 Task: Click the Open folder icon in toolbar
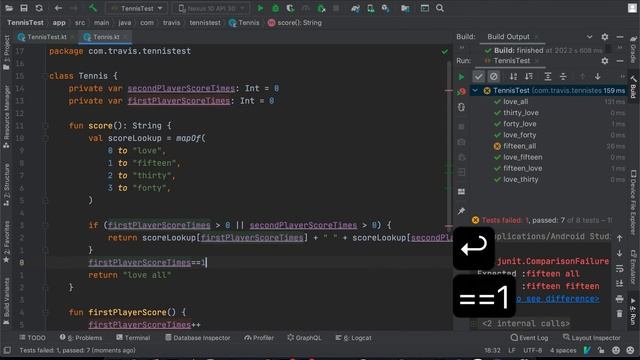click(x=9, y=8)
